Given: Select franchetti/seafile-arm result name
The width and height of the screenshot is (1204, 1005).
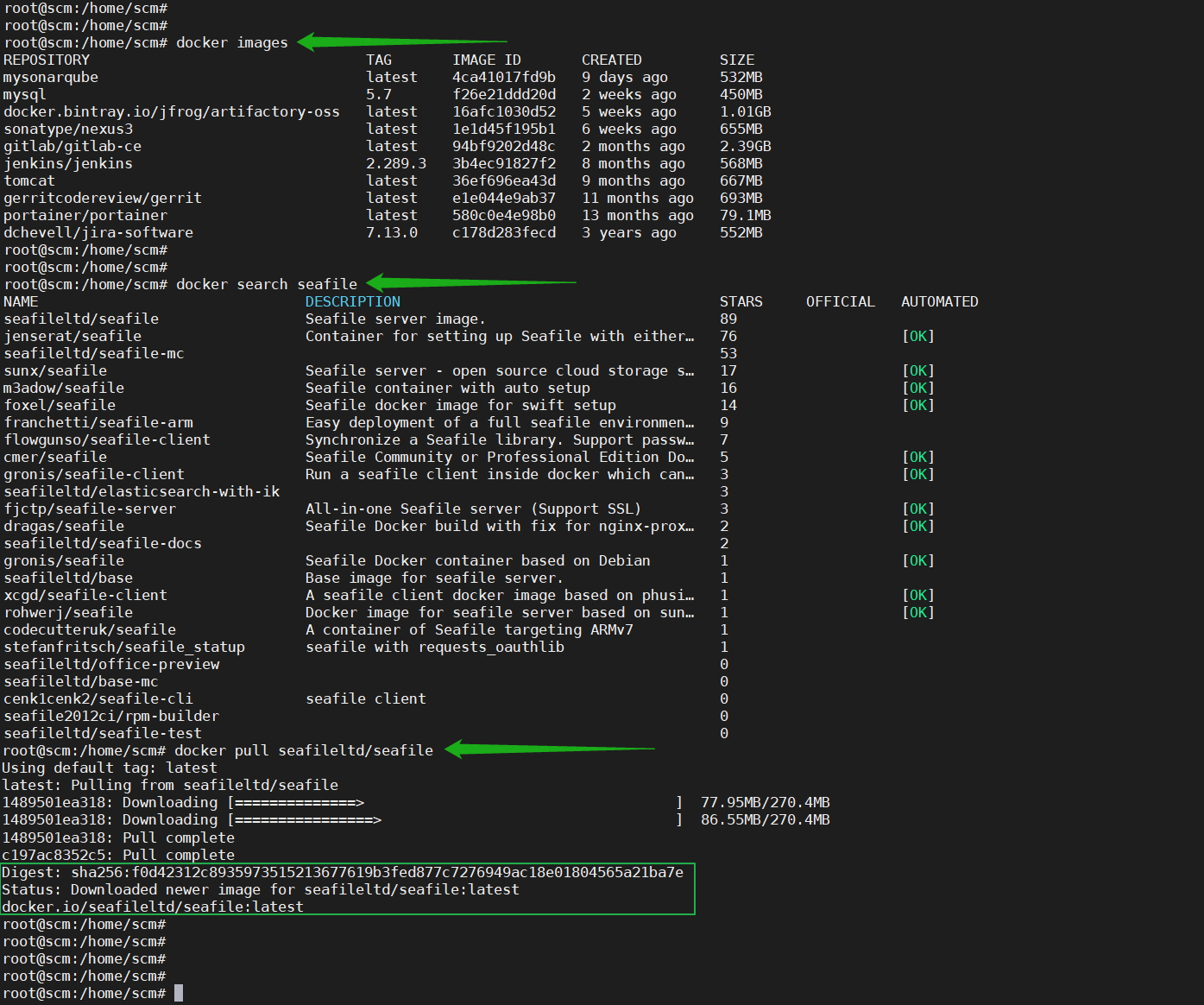Looking at the screenshot, I should [x=98, y=422].
